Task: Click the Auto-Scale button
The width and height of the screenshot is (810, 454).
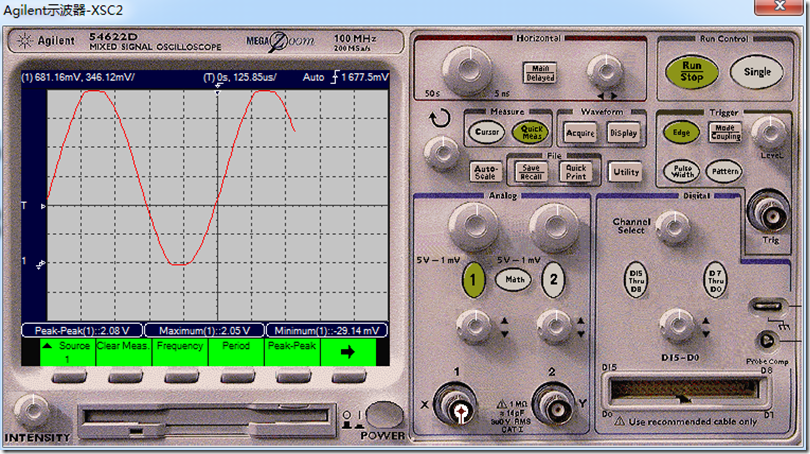Action: coord(486,172)
